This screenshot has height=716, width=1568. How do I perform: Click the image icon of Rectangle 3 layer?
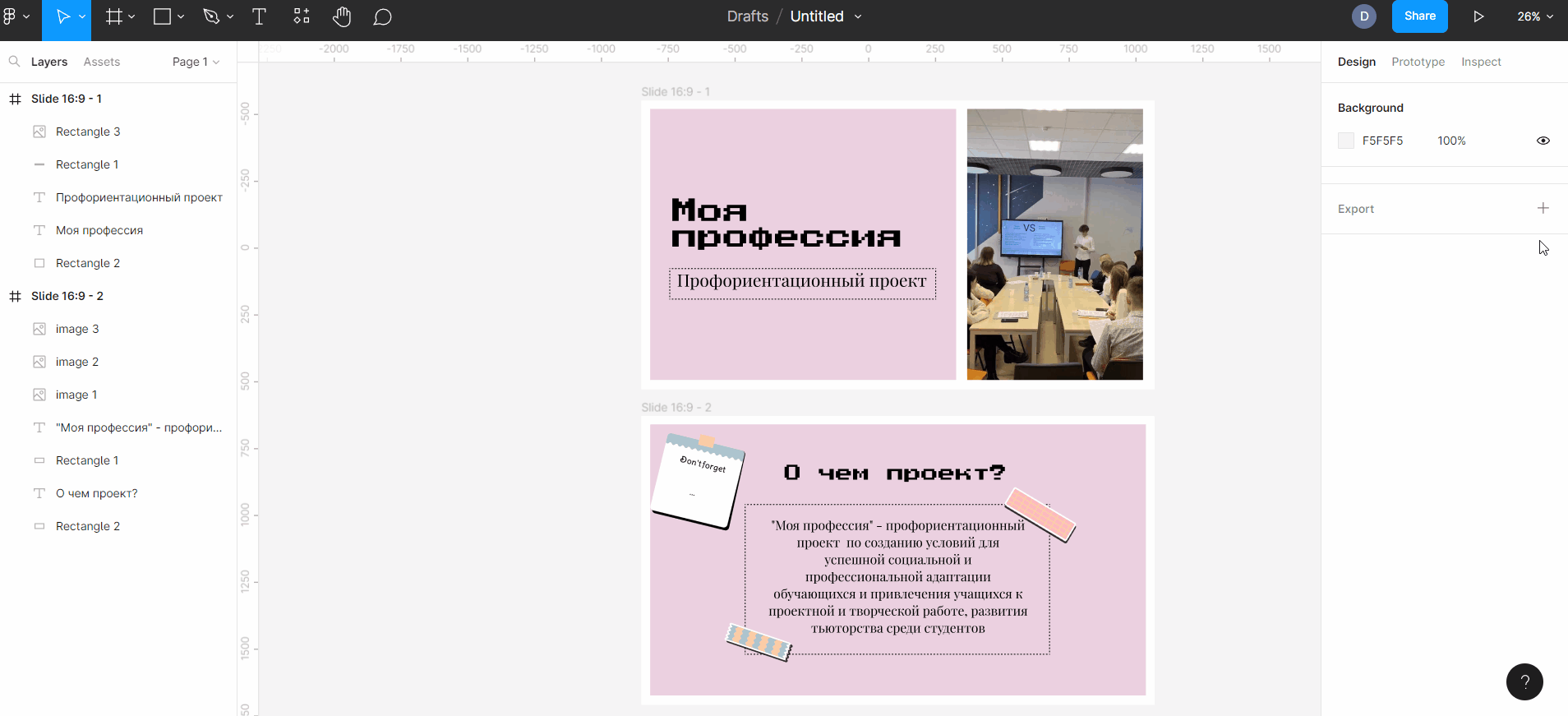coord(39,132)
